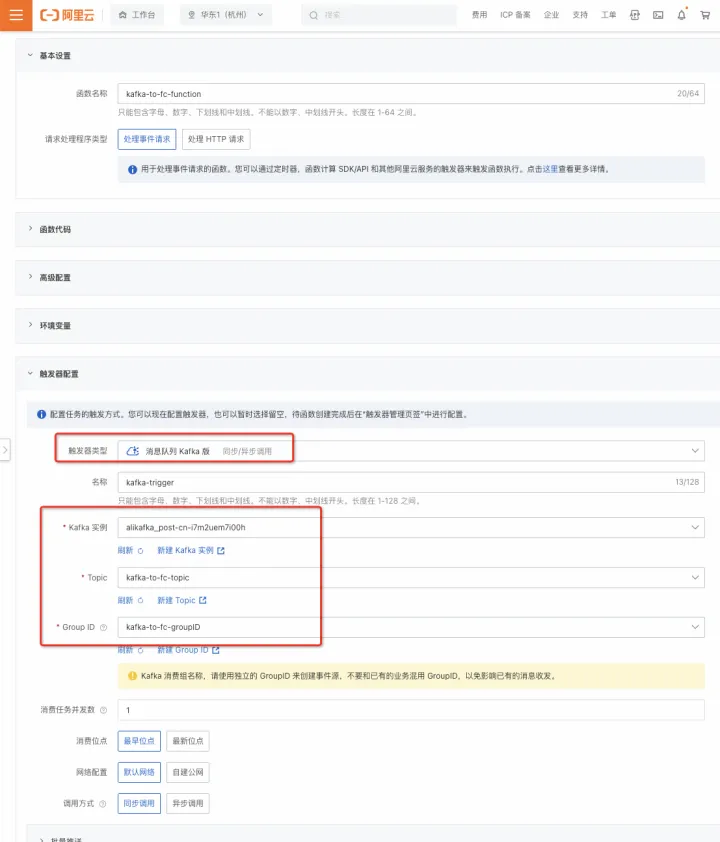Image resolution: width=720 pixels, height=842 pixels.
Task: Open the 费用 menu
Action: click(479, 15)
